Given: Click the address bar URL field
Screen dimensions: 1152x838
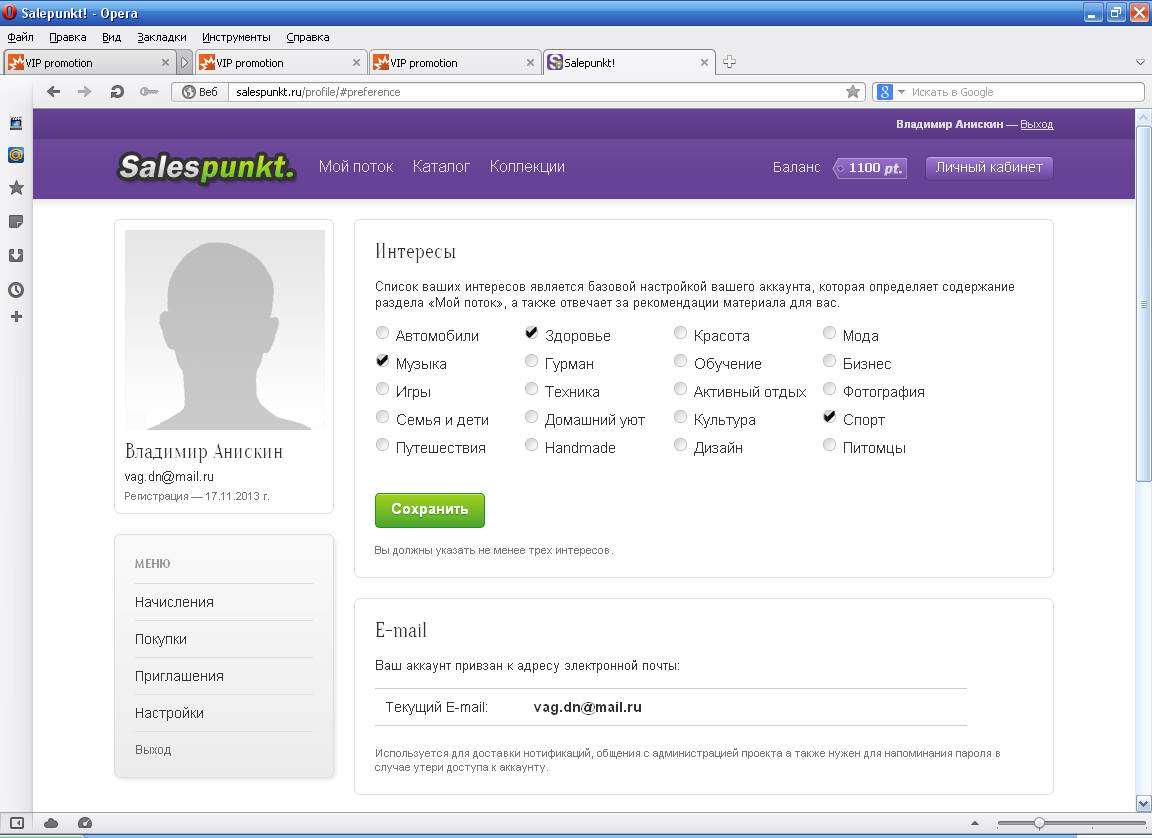Looking at the screenshot, I should 536,92.
